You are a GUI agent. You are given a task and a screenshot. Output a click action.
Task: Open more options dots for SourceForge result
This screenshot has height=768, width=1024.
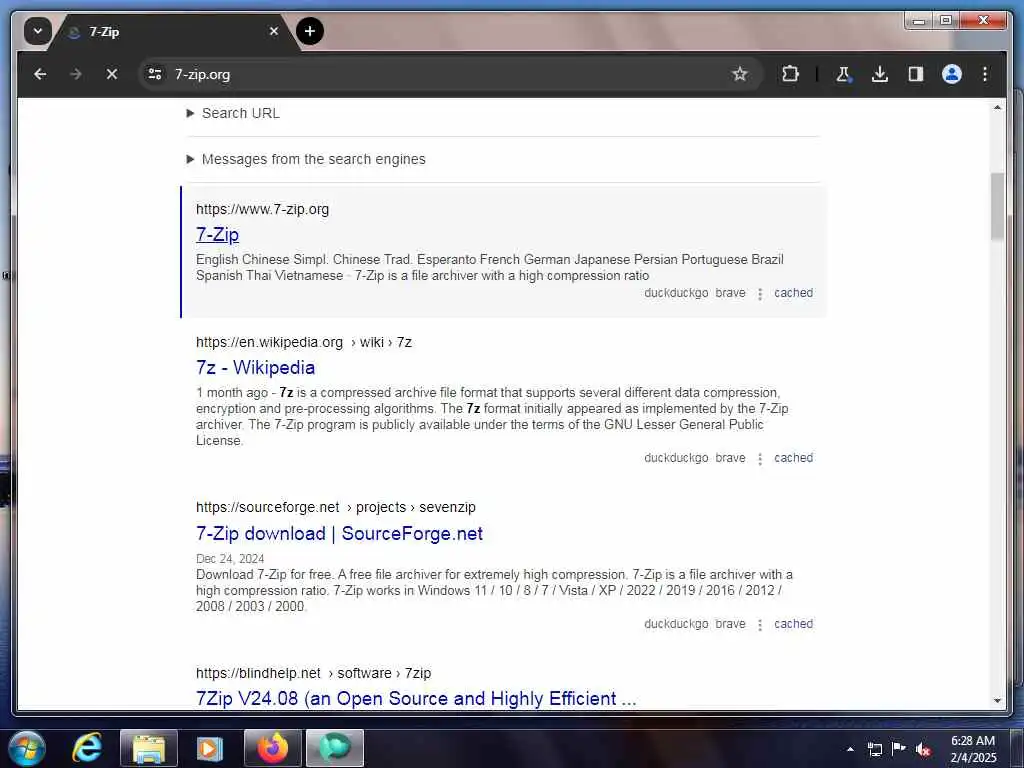click(x=760, y=625)
